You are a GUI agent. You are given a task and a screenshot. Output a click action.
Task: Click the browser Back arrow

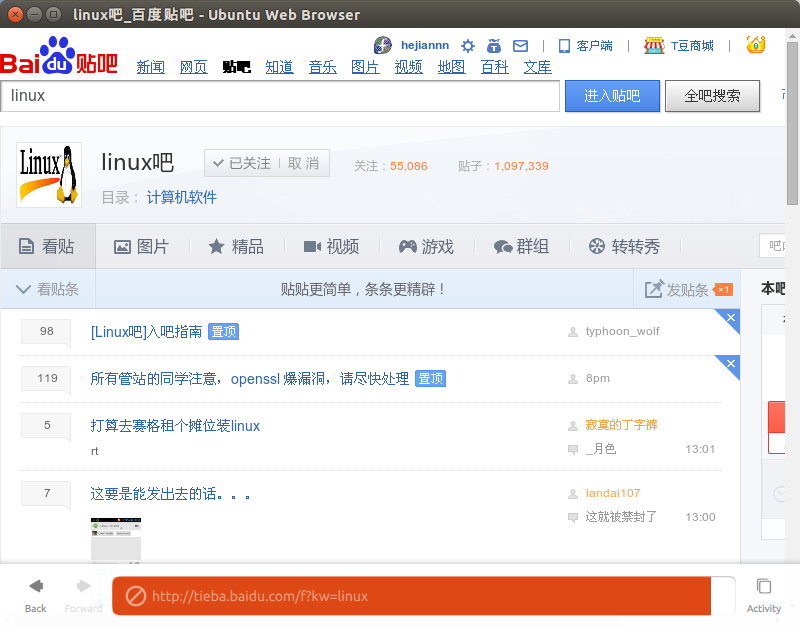point(35,586)
